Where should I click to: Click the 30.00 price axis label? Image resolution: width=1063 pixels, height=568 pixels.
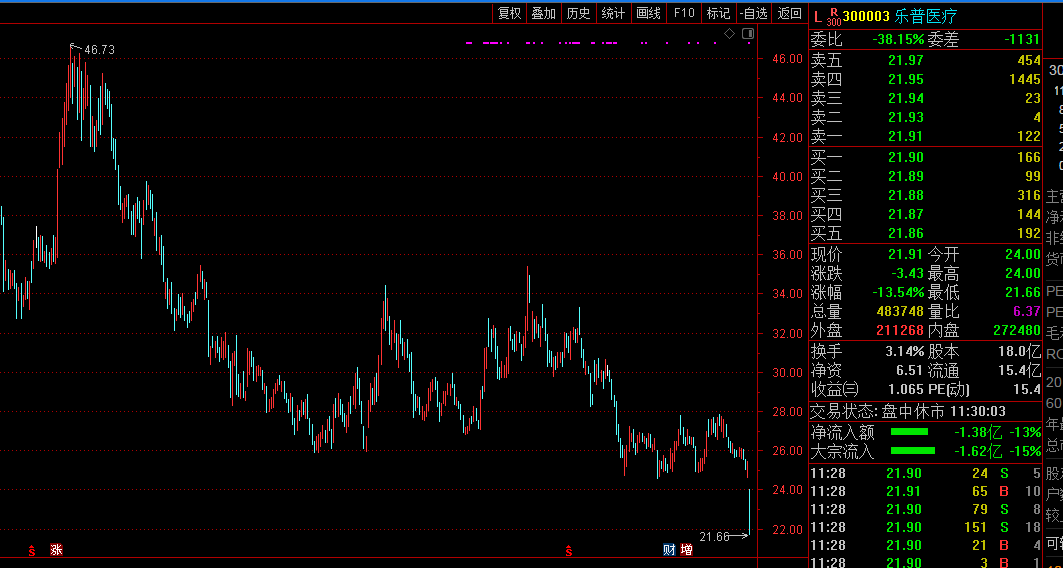[788, 373]
